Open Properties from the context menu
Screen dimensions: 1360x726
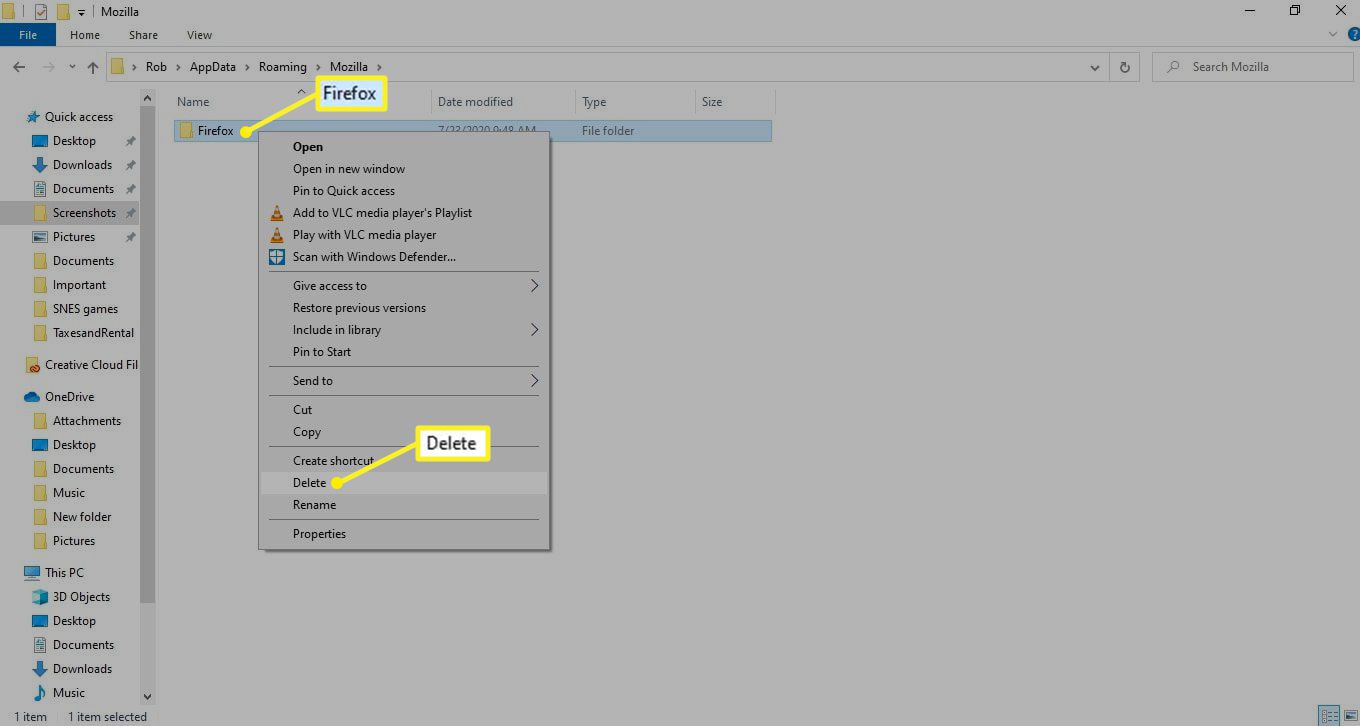coord(404,534)
